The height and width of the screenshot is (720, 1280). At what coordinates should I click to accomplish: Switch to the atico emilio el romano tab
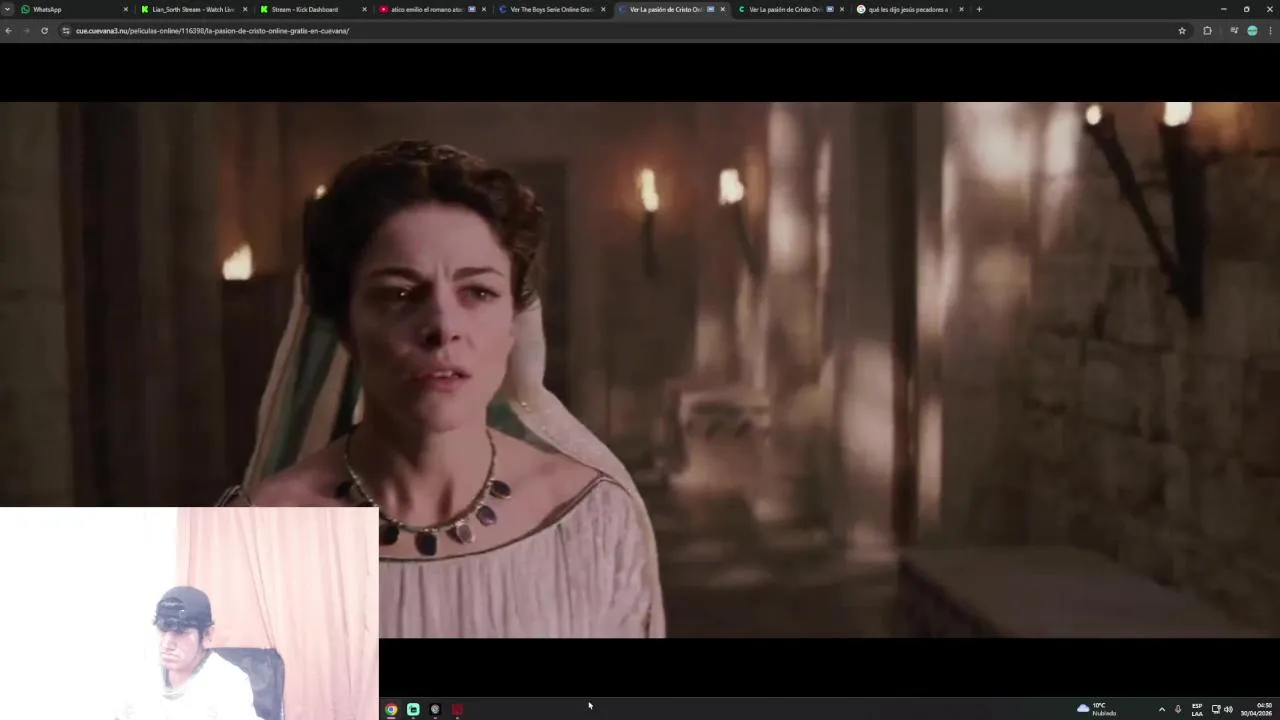pos(432,9)
